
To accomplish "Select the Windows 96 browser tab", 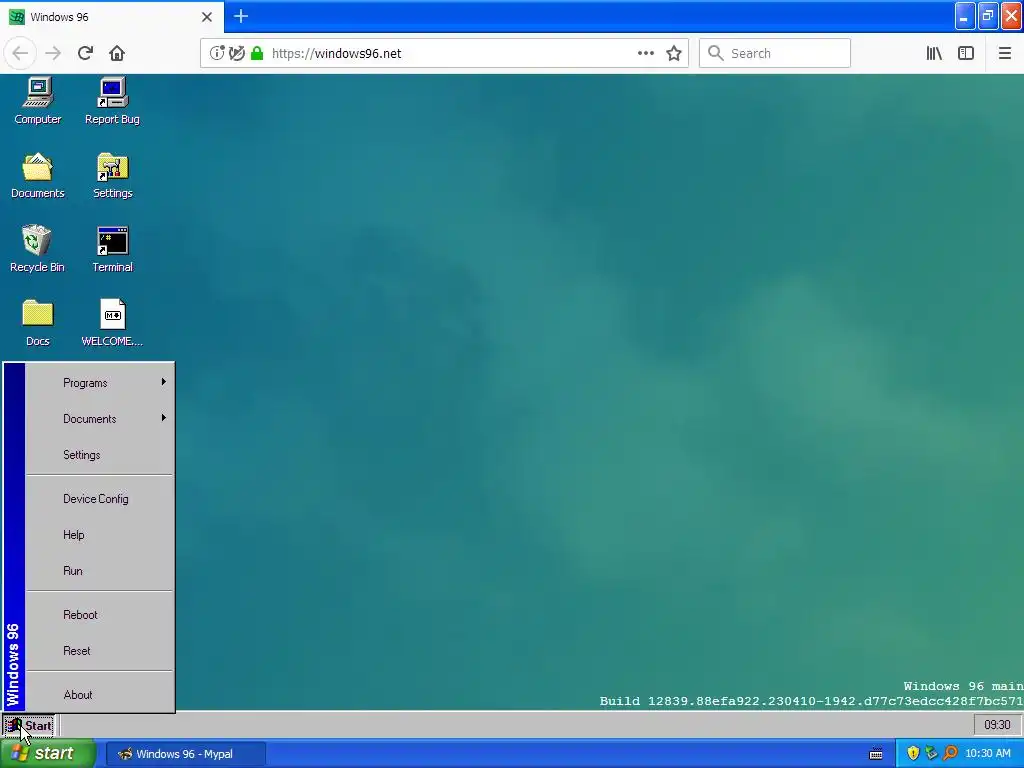I will [x=112, y=17].
